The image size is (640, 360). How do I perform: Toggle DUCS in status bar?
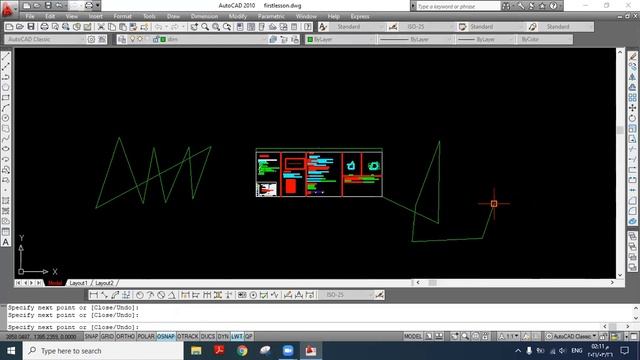click(208, 336)
